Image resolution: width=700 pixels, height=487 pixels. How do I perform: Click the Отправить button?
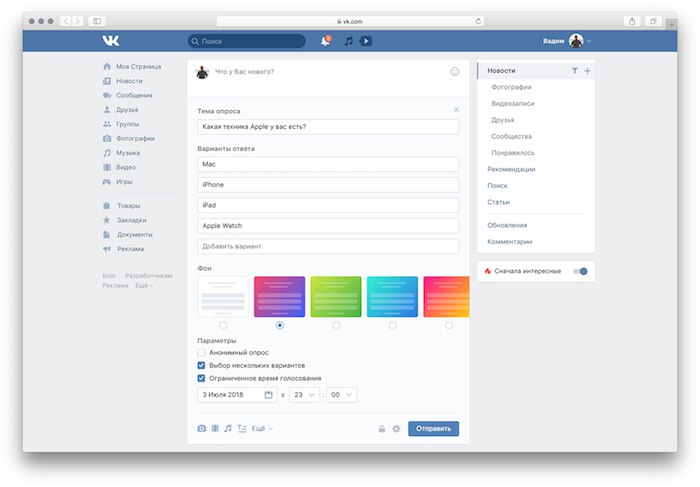[x=433, y=429]
